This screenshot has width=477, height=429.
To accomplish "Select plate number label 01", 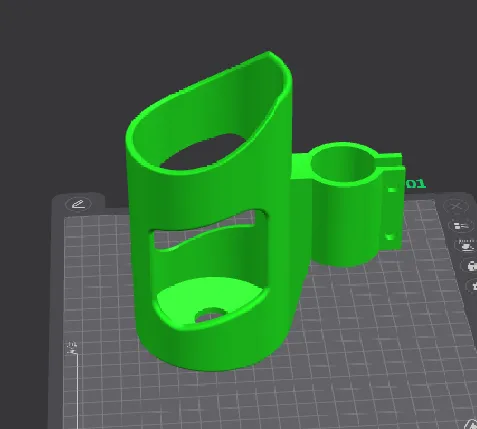I will pos(416,184).
